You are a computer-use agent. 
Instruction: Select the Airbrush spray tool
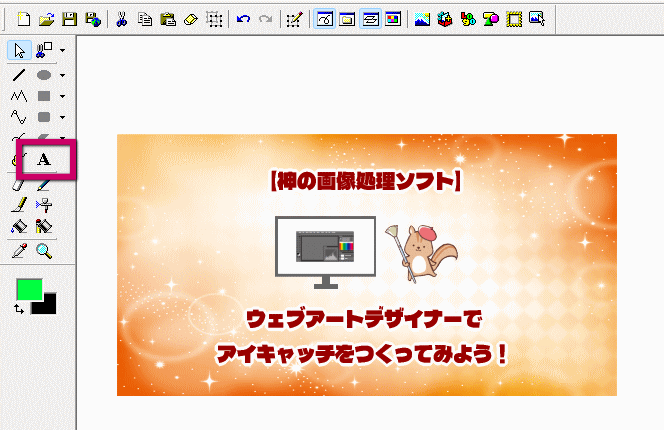[44, 205]
